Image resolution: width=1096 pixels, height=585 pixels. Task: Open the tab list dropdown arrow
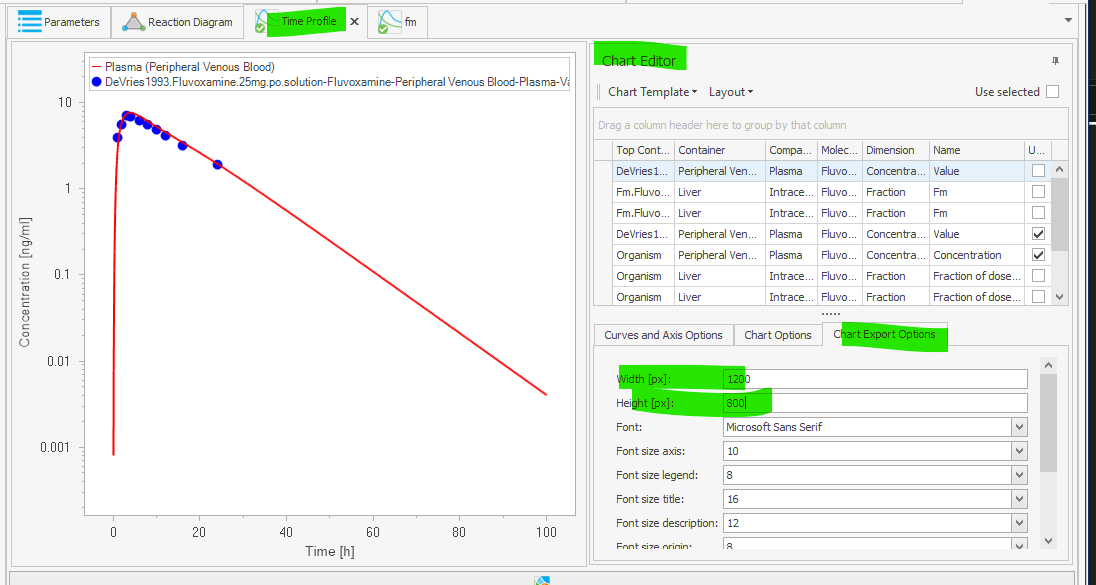click(x=1068, y=20)
